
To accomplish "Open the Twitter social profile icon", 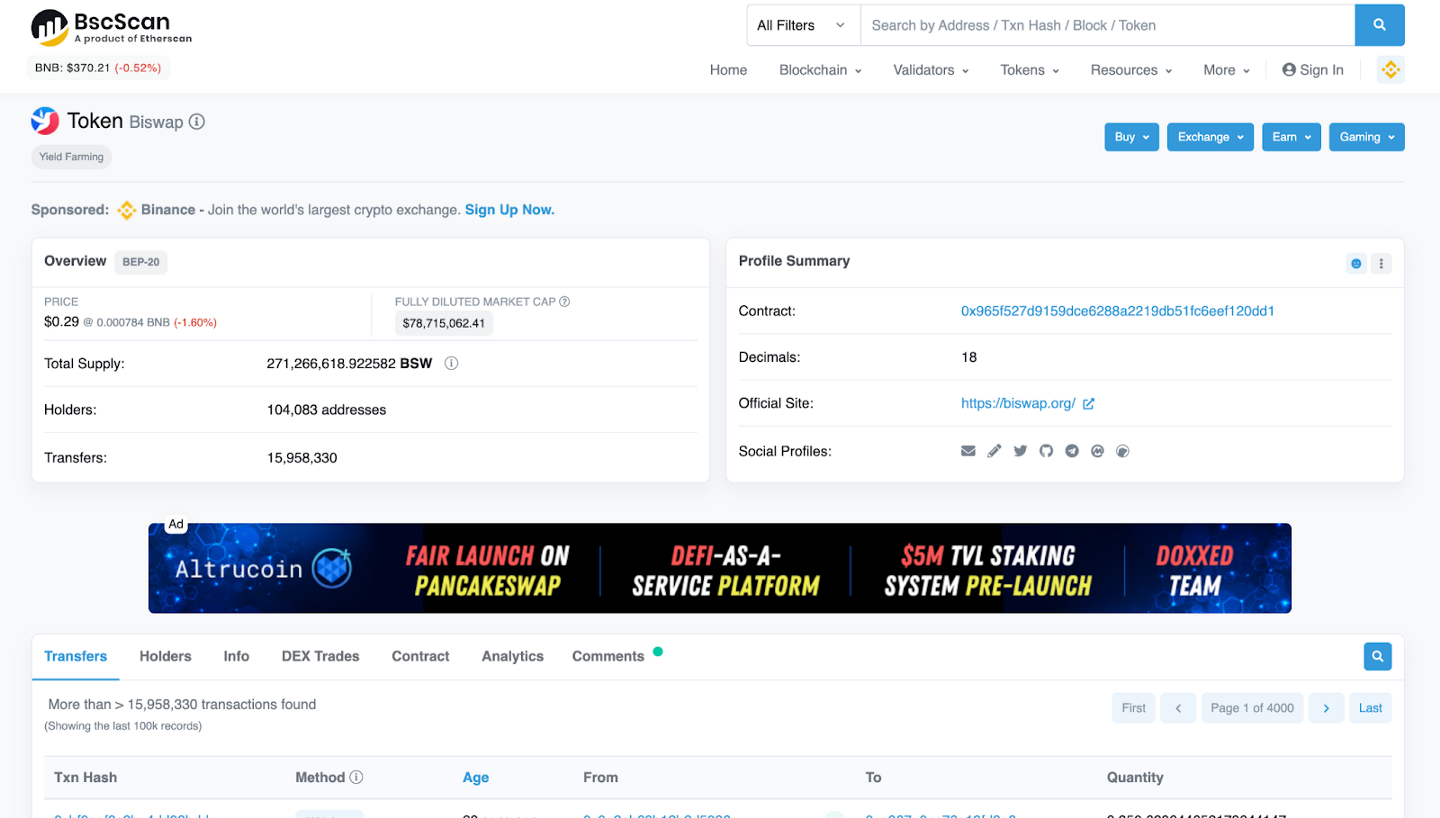I will 1020,451.
